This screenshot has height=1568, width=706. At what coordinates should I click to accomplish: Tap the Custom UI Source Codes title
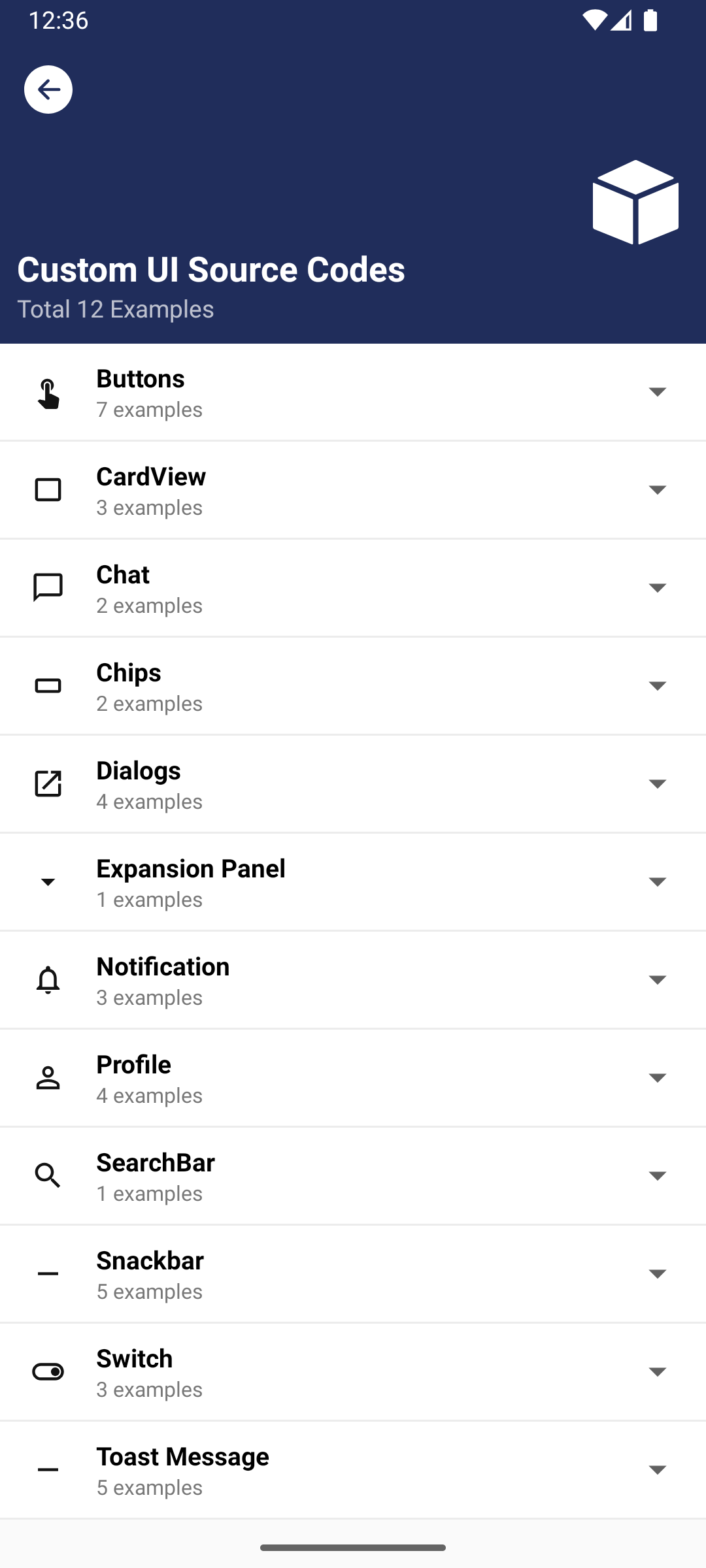point(211,269)
